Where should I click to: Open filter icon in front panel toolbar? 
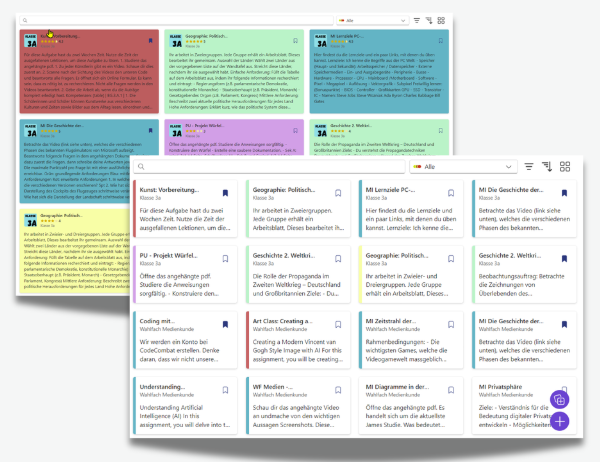(x=529, y=167)
